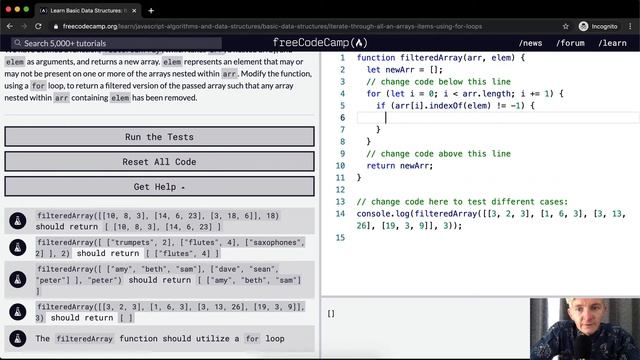
Task: Open the /forum link
Action: click(570, 43)
